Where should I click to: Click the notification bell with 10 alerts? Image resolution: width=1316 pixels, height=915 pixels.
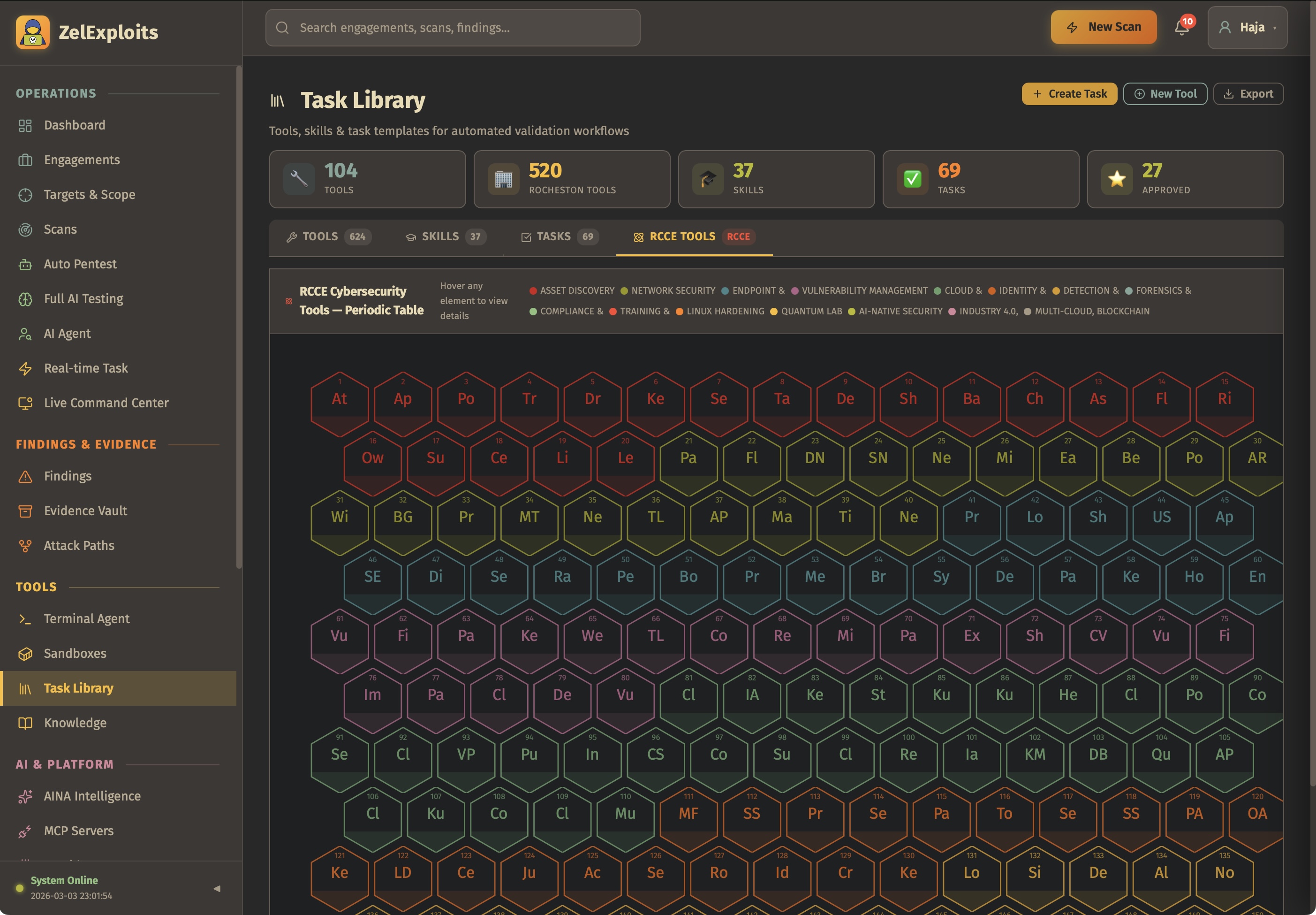pyautogui.click(x=1181, y=27)
